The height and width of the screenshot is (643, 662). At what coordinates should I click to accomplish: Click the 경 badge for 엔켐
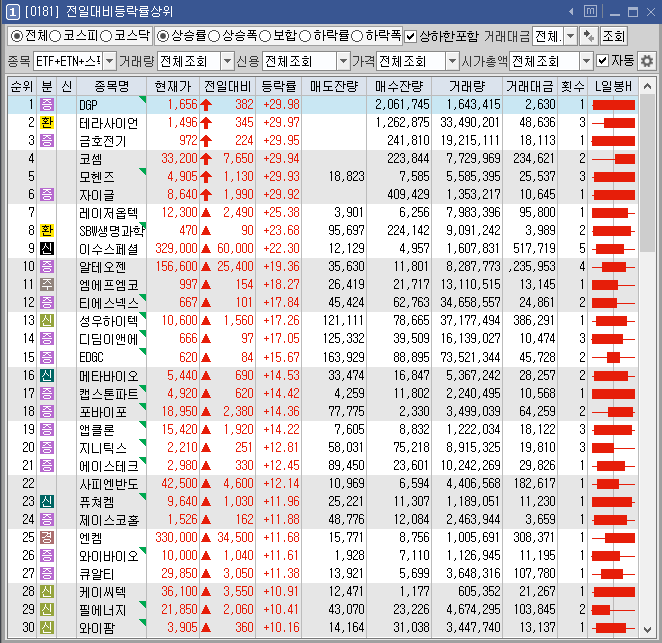47,537
